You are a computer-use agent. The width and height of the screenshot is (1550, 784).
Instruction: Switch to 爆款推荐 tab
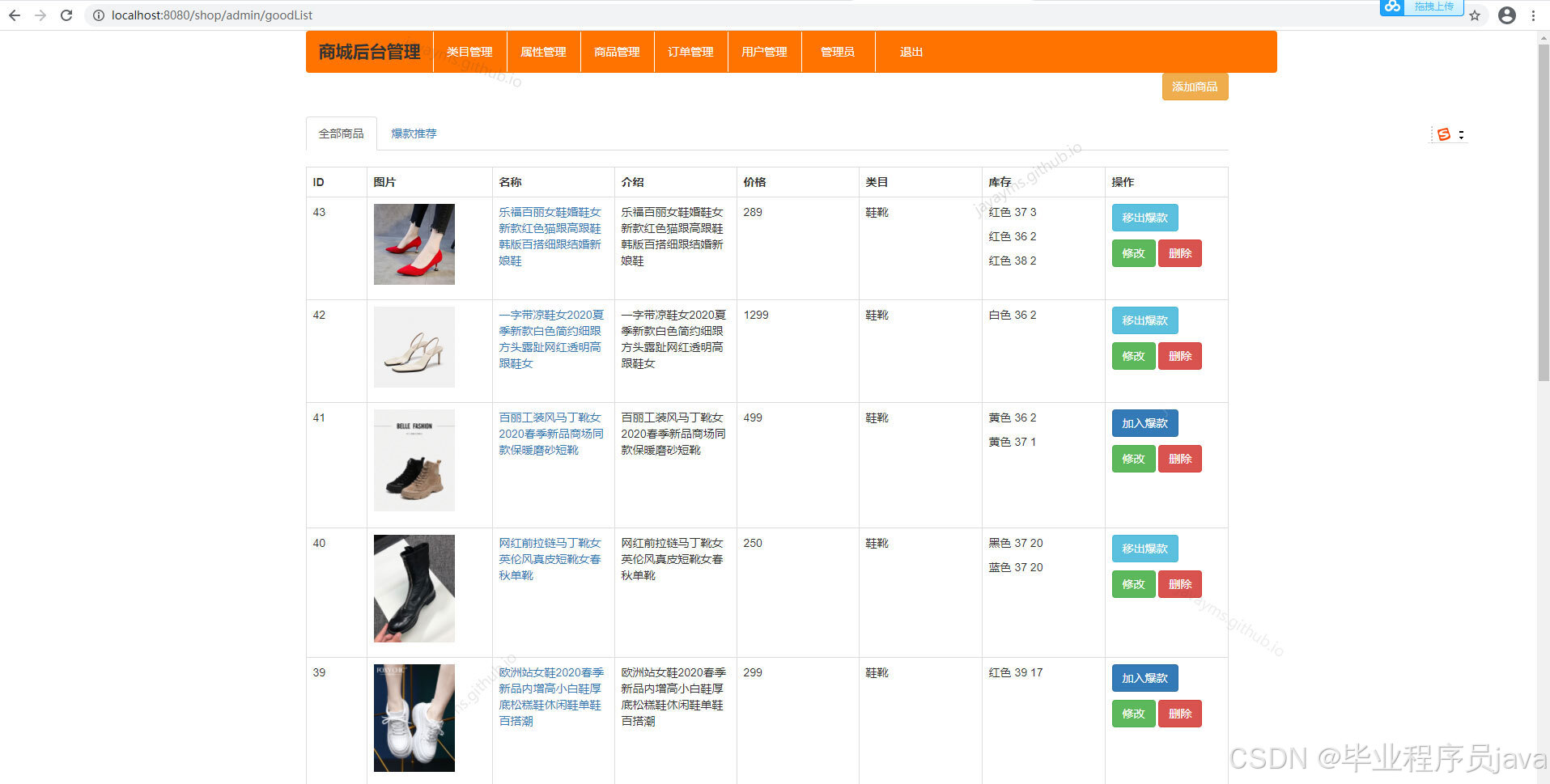(414, 133)
